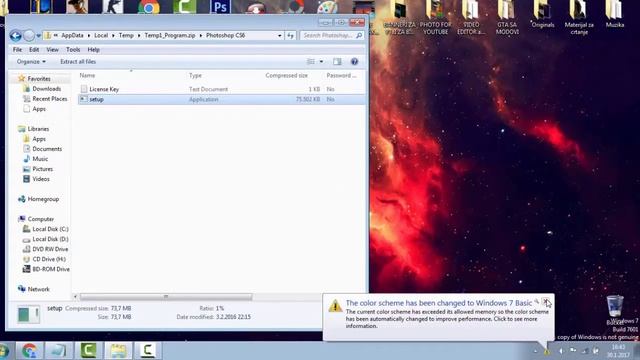Select Apps under Libraries
640x360 pixels.
(x=39, y=139)
